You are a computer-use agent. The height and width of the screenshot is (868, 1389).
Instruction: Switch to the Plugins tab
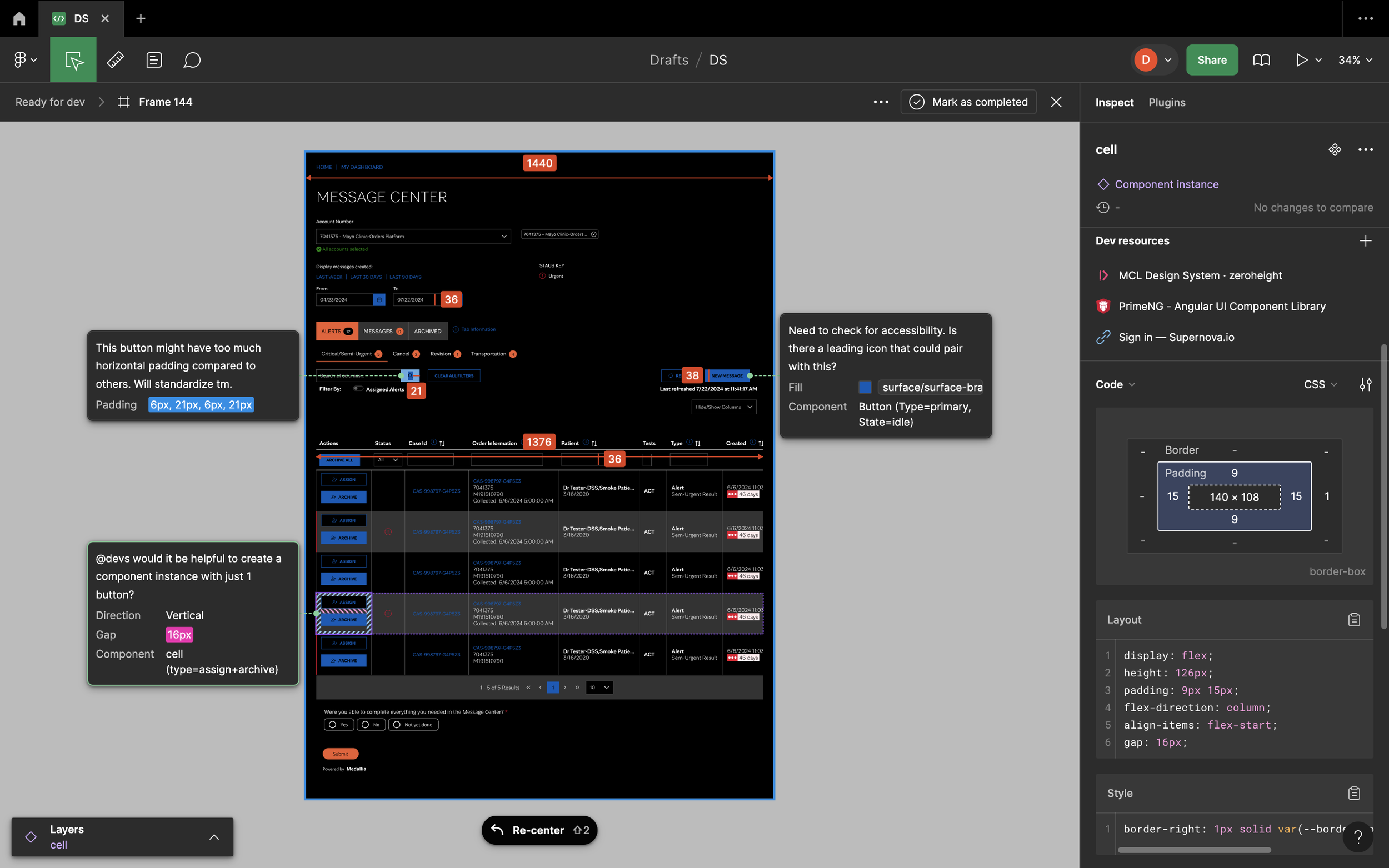1166,102
